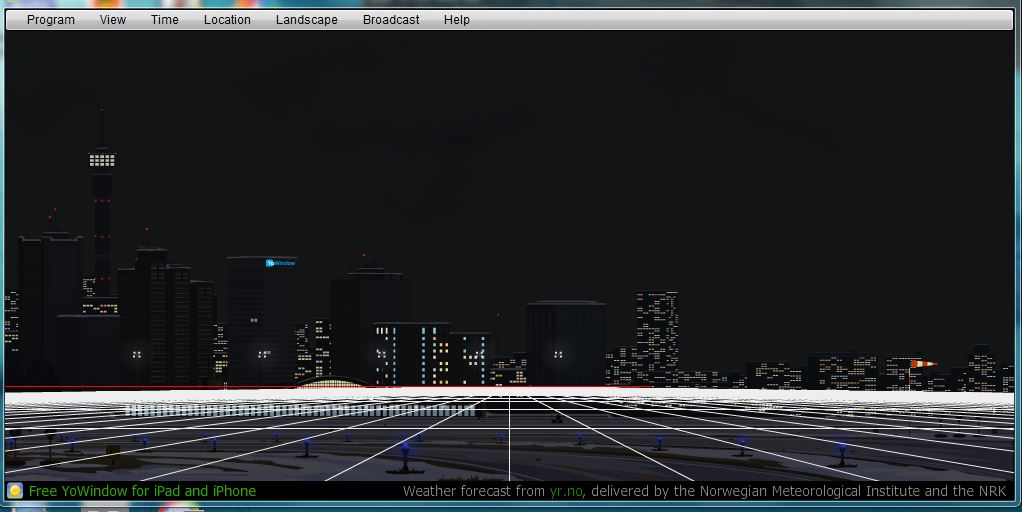Open the Free YoWindow for iPad and iPhone link
Screen dimensions: 1022x512
pyautogui.click(x=142, y=491)
